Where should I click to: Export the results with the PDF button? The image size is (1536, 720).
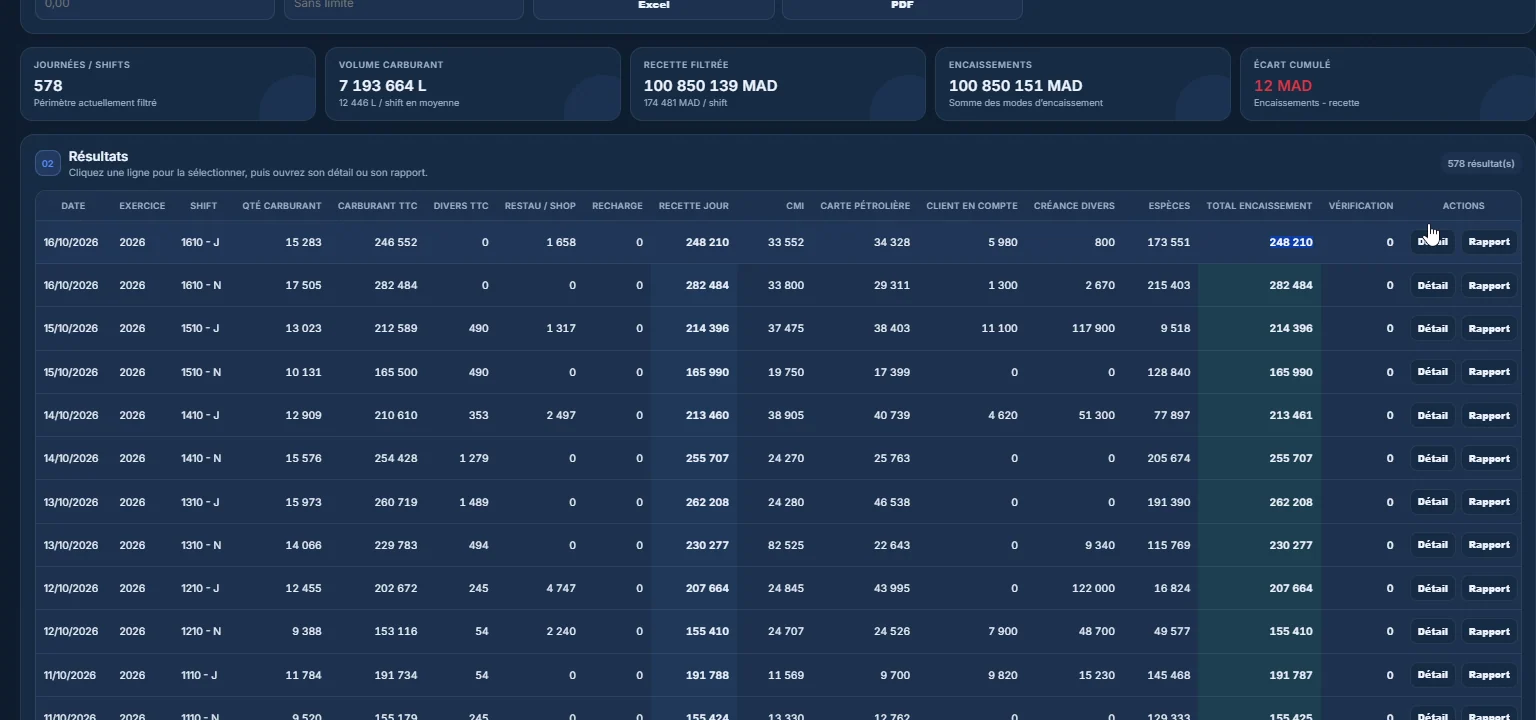pos(902,8)
